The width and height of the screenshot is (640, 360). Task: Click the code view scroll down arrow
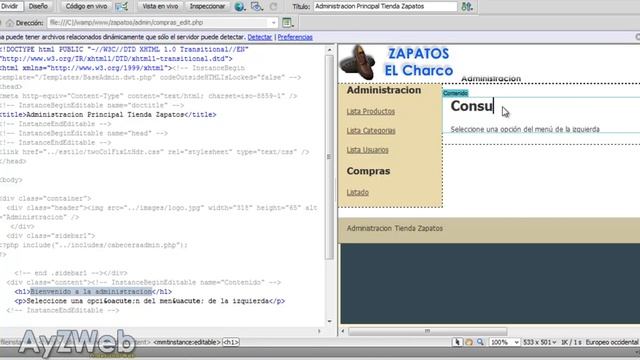(x=329, y=322)
